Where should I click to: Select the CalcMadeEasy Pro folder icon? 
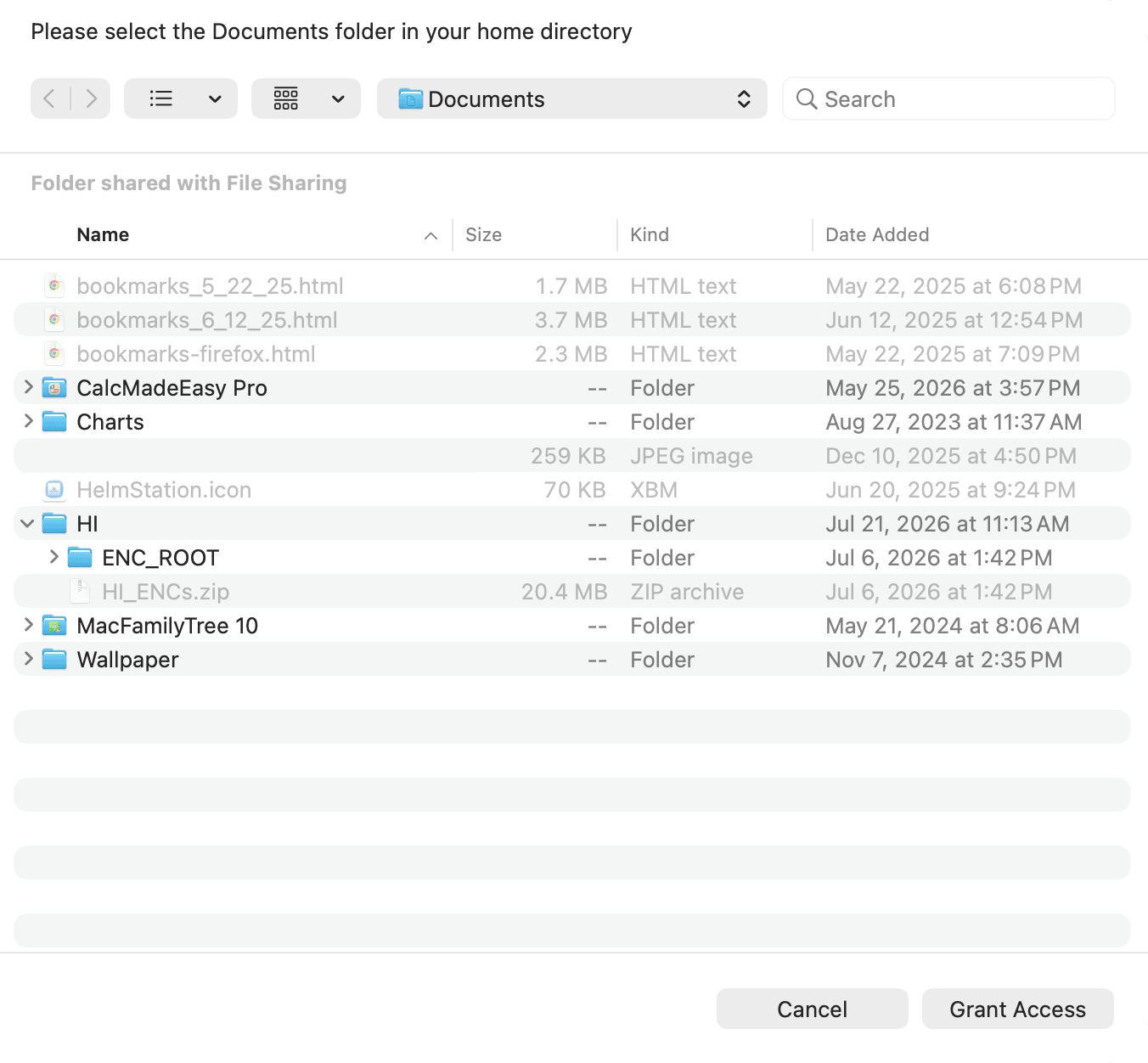click(54, 387)
